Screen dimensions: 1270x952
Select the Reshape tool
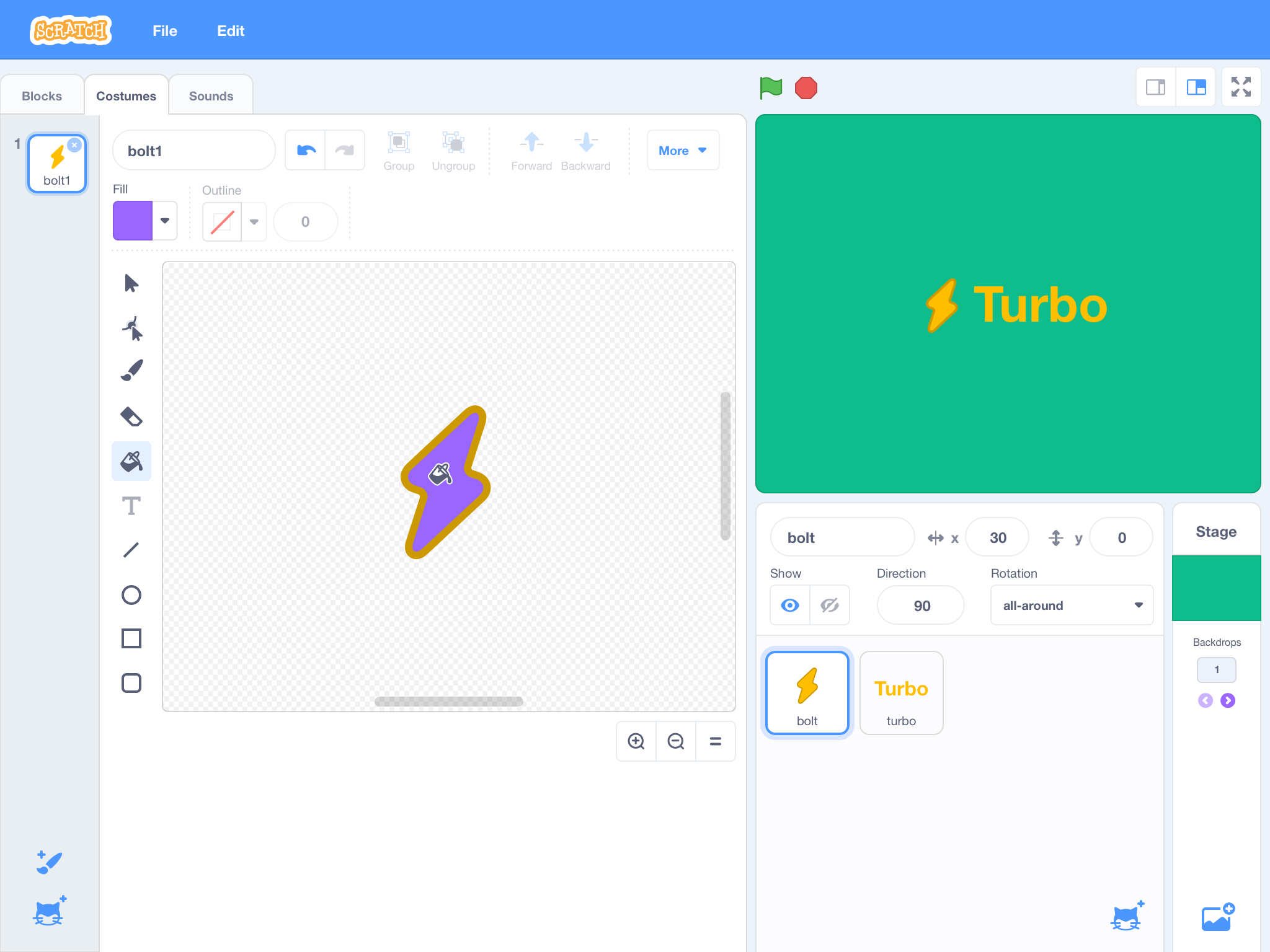pyautogui.click(x=131, y=328)
